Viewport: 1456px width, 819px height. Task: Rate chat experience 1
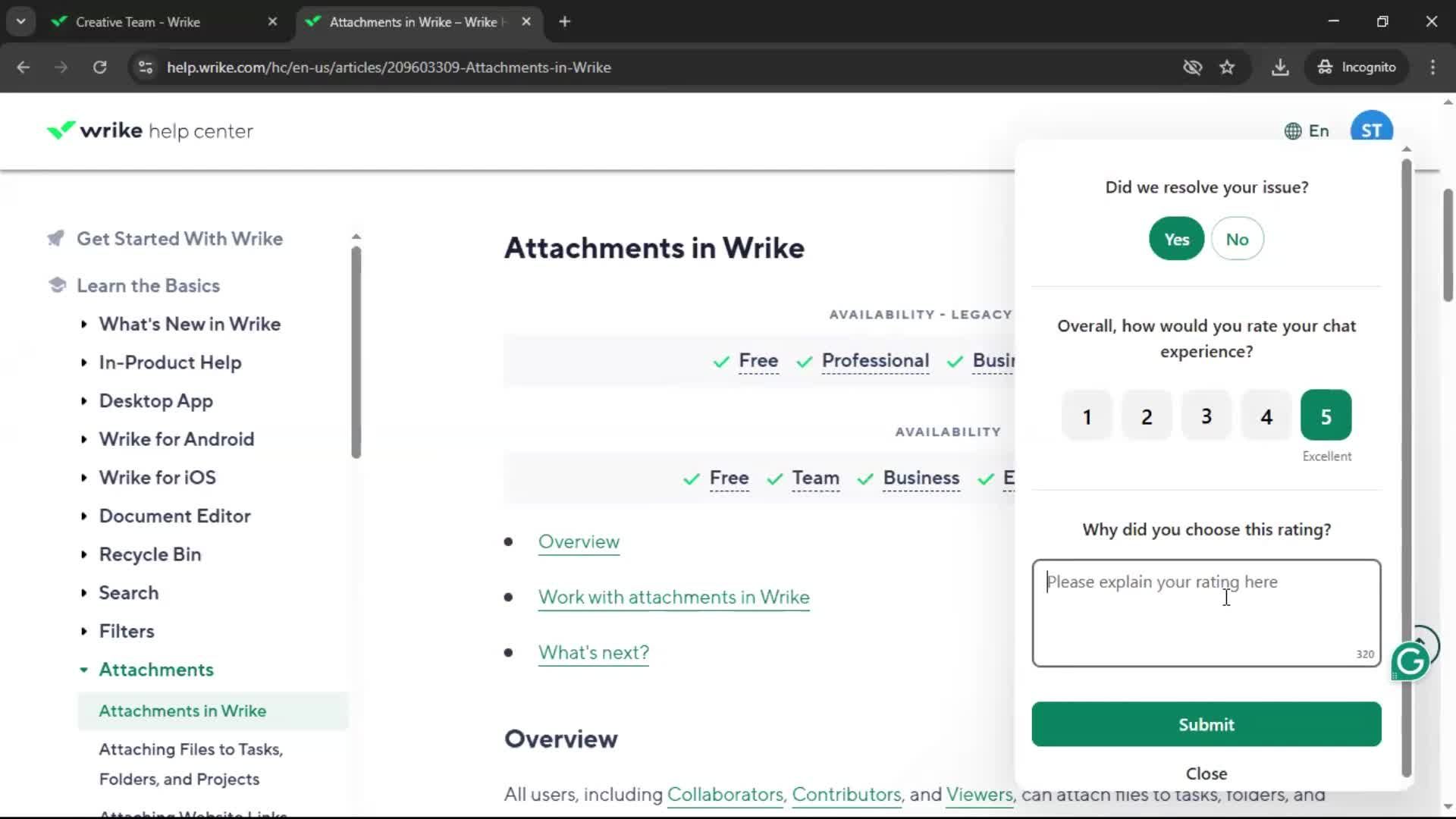tap(1087, 416)
